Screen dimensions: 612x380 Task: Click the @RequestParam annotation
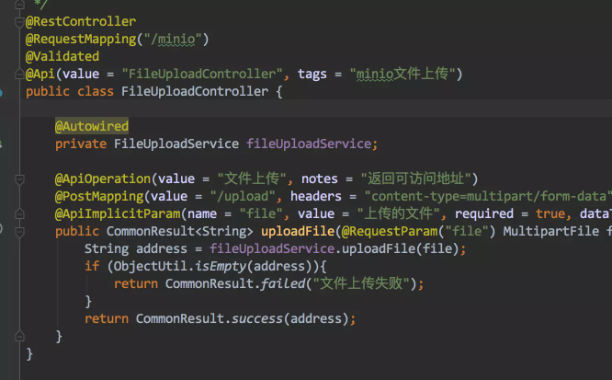coord(390,231)
